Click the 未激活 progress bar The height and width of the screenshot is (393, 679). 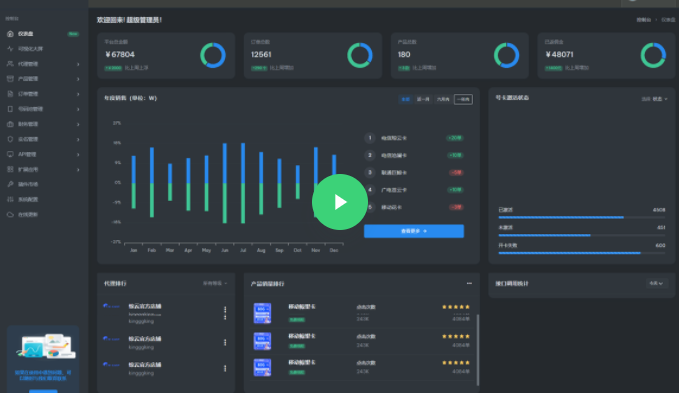click(x=582, y=235)
